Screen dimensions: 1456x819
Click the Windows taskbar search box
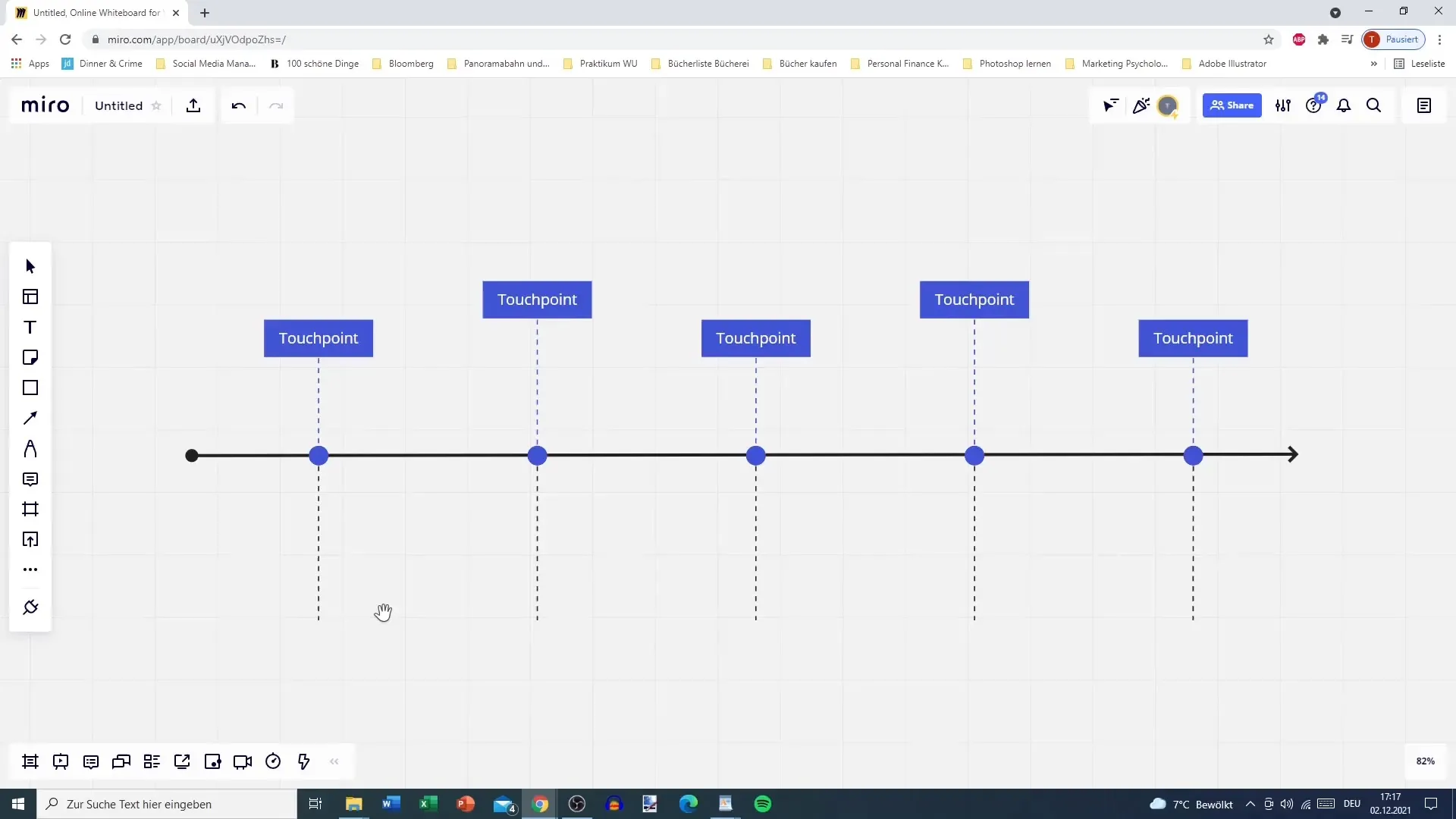click(x=167, y=804)
